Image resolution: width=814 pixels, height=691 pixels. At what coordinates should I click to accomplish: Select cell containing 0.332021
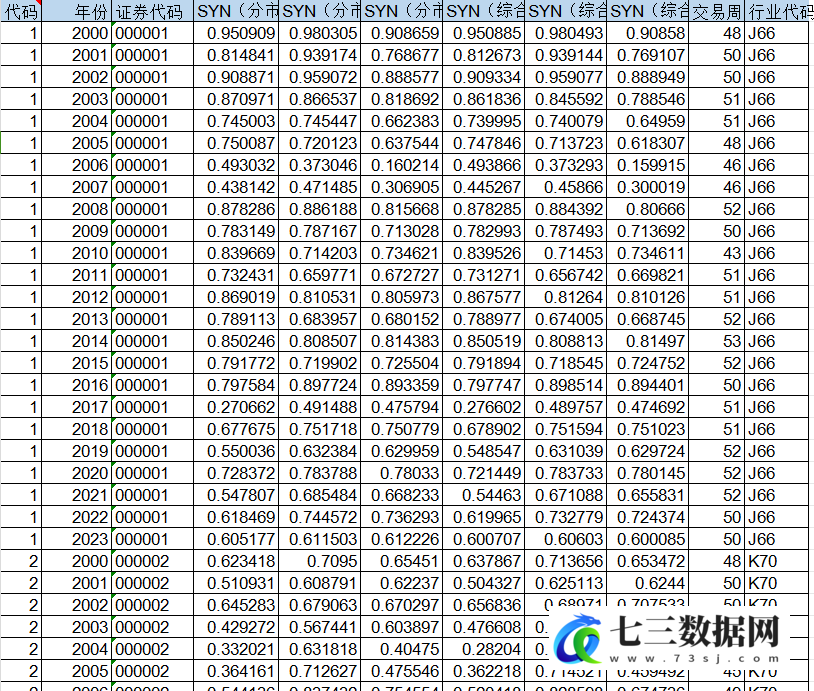point(236,649)
